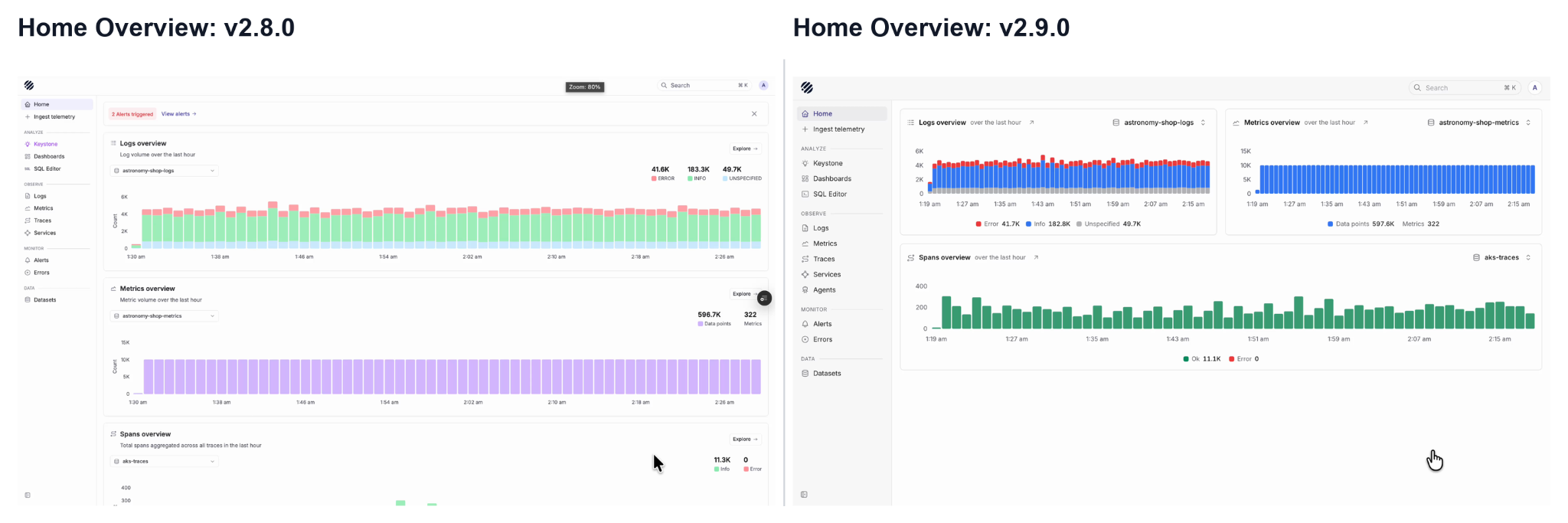Toggle red Error logs legend in v2.9.0
This screenshot has height=523, width=1568.
click(998, 224)
